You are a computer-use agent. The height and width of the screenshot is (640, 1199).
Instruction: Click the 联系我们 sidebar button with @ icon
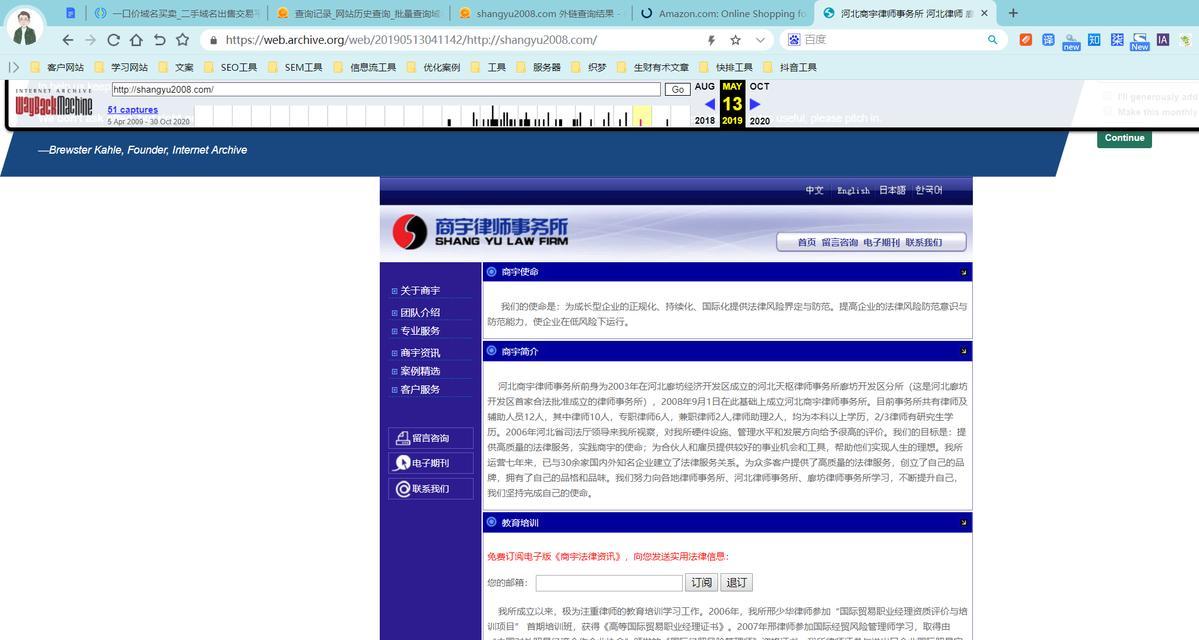click(x=431, y=489)
